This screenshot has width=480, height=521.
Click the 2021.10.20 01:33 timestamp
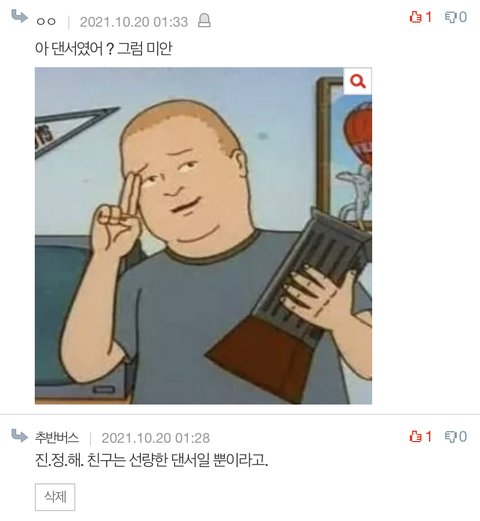coord(134,22)
